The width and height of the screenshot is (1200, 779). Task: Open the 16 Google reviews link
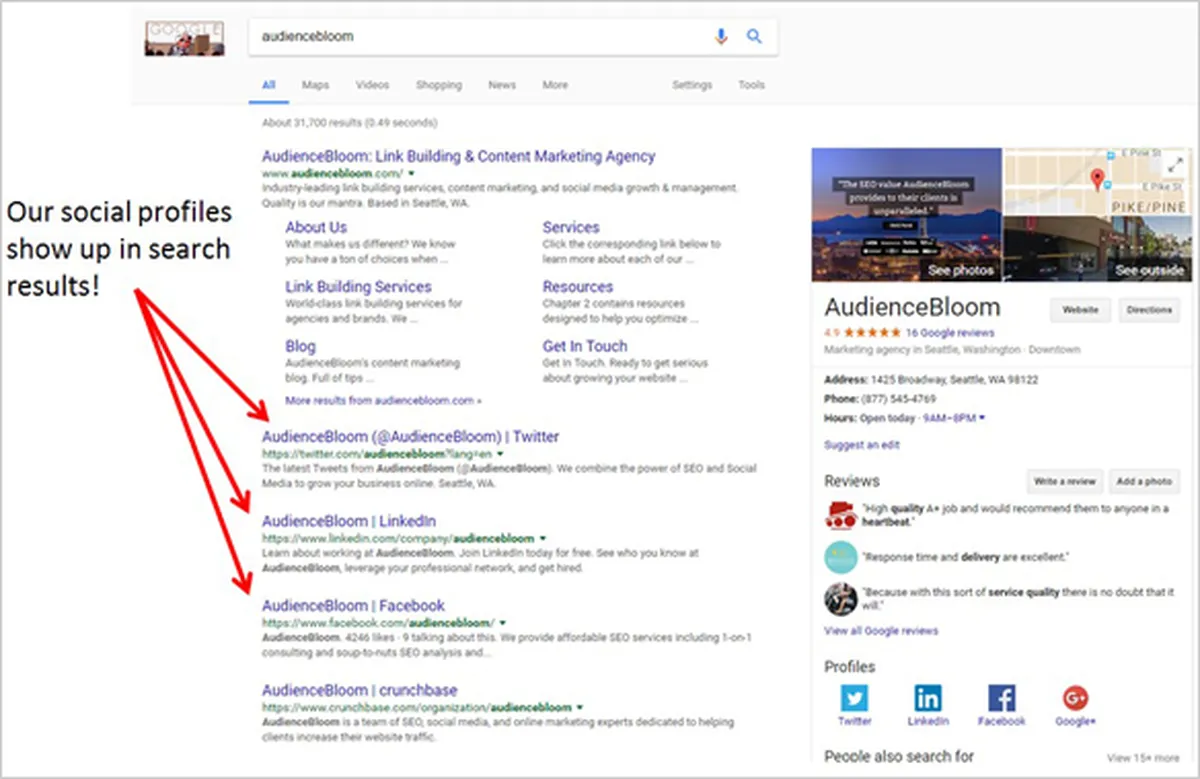950,332
